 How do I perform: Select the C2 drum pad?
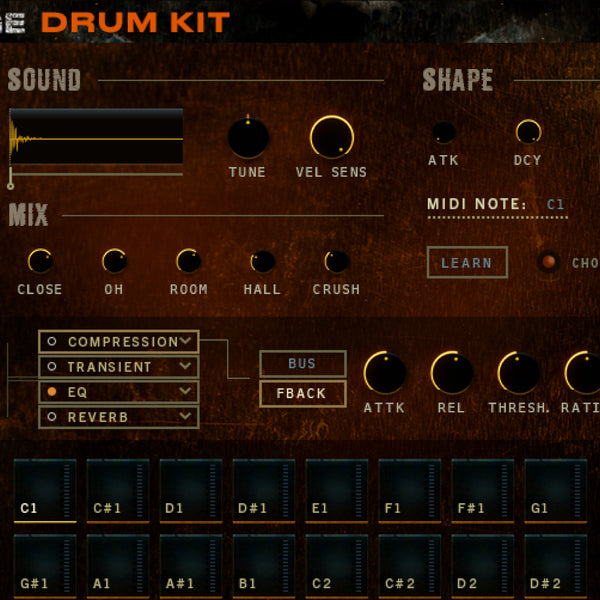337,567
